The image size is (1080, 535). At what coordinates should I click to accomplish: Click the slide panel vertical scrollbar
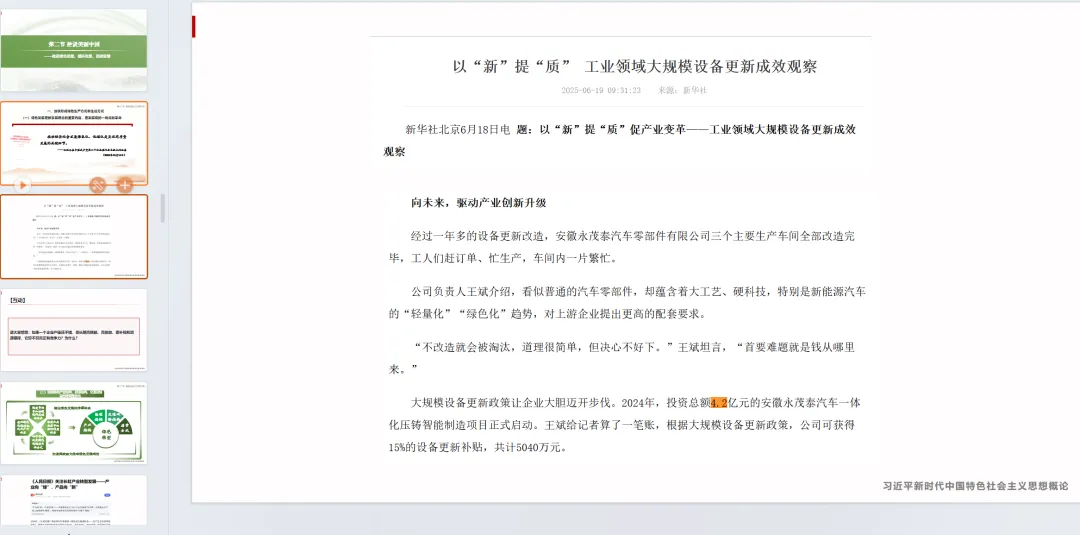pyautogui.click(x=163, y=208)
